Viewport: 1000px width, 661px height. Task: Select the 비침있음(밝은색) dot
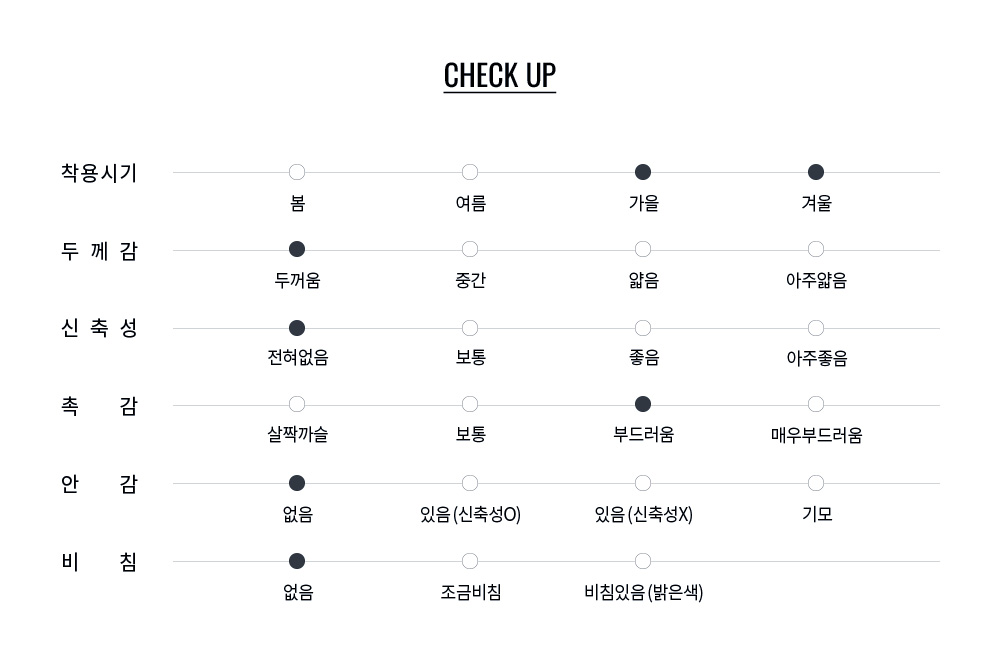(x=643, y=561)
